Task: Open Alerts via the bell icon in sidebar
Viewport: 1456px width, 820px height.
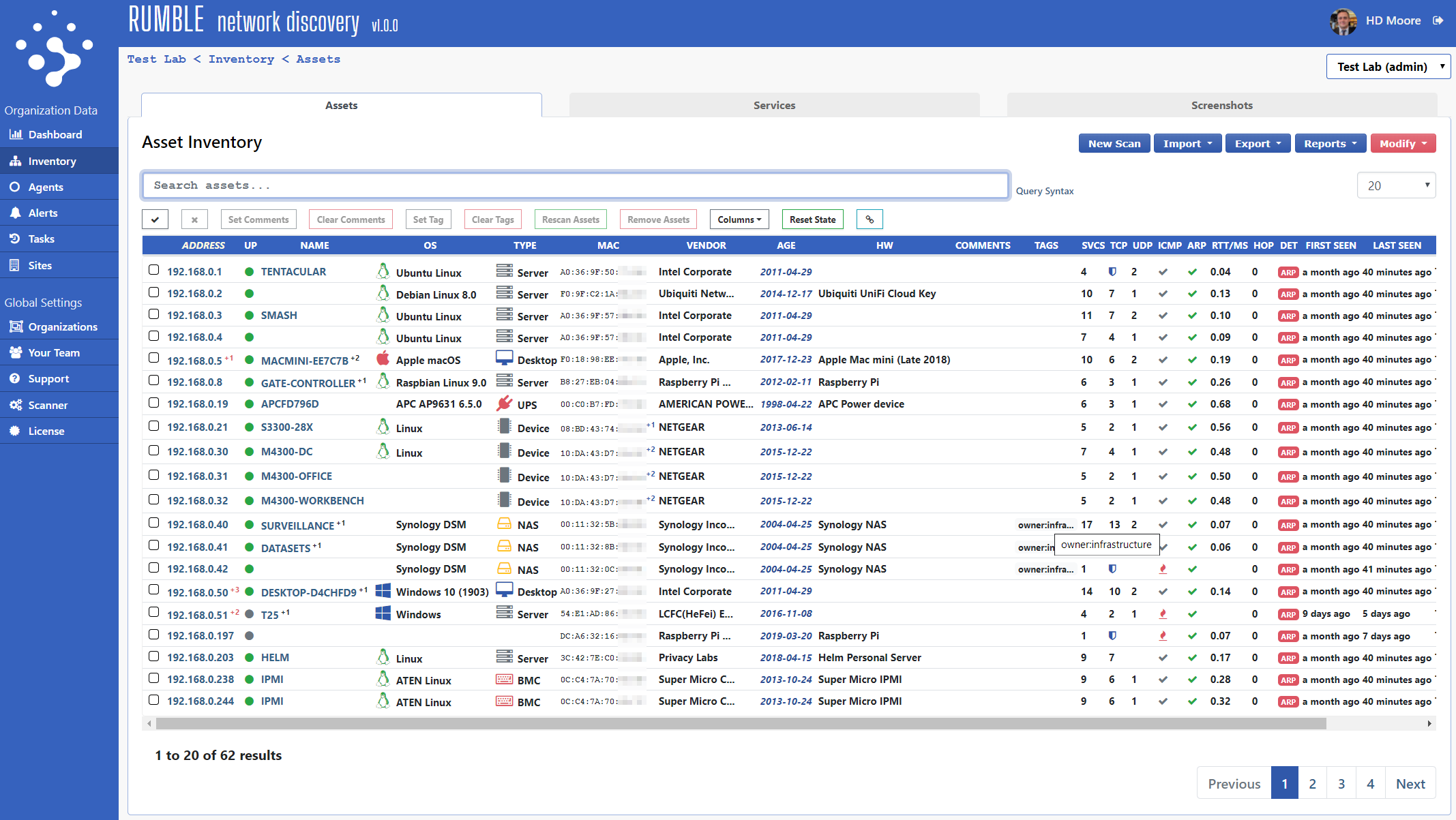Action: (x=16, y=213)
